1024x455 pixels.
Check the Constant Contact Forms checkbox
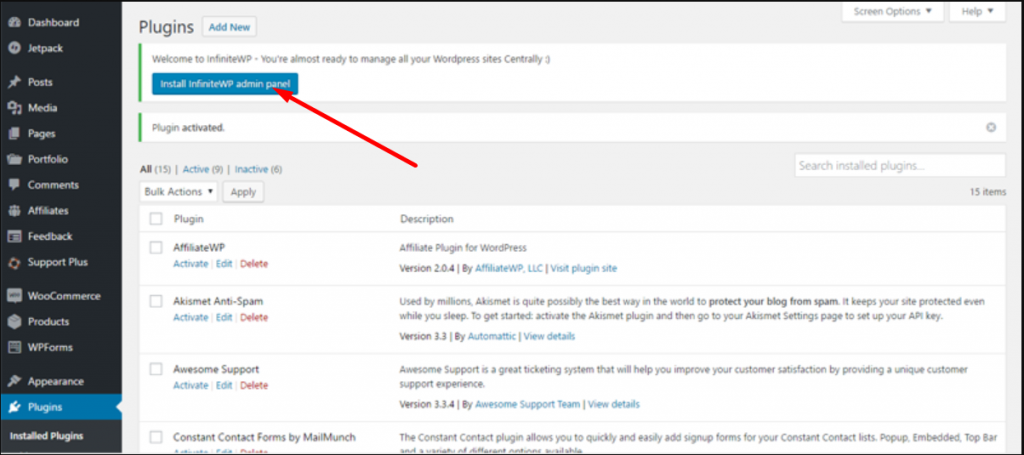coord(155,437)
